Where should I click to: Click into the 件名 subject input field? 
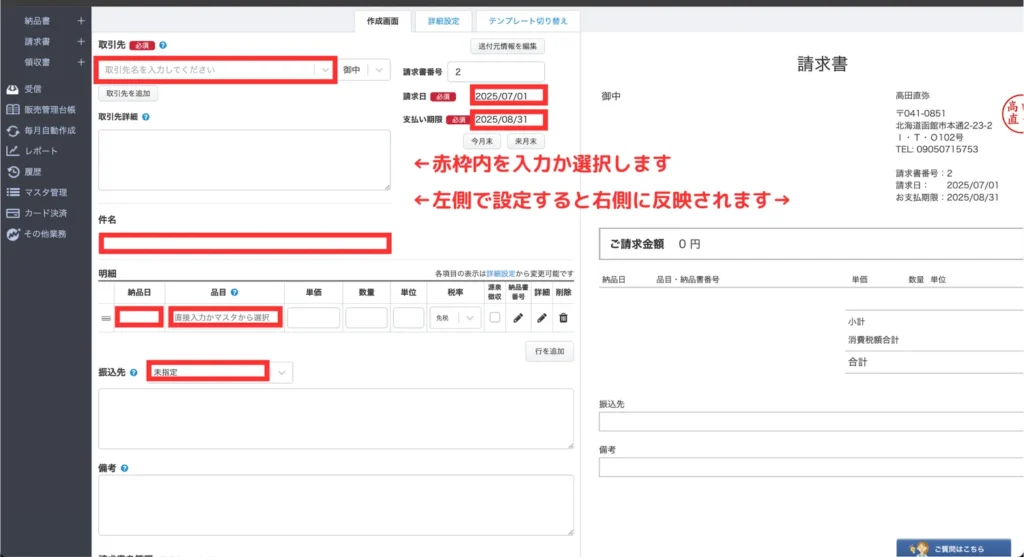[x=245, y=242]
